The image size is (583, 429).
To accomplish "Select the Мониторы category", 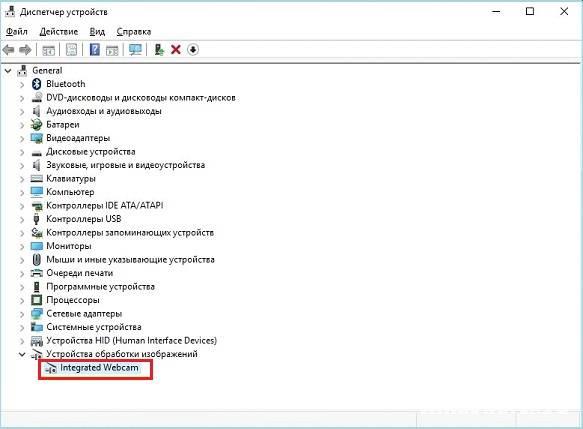I will point(69,246).
